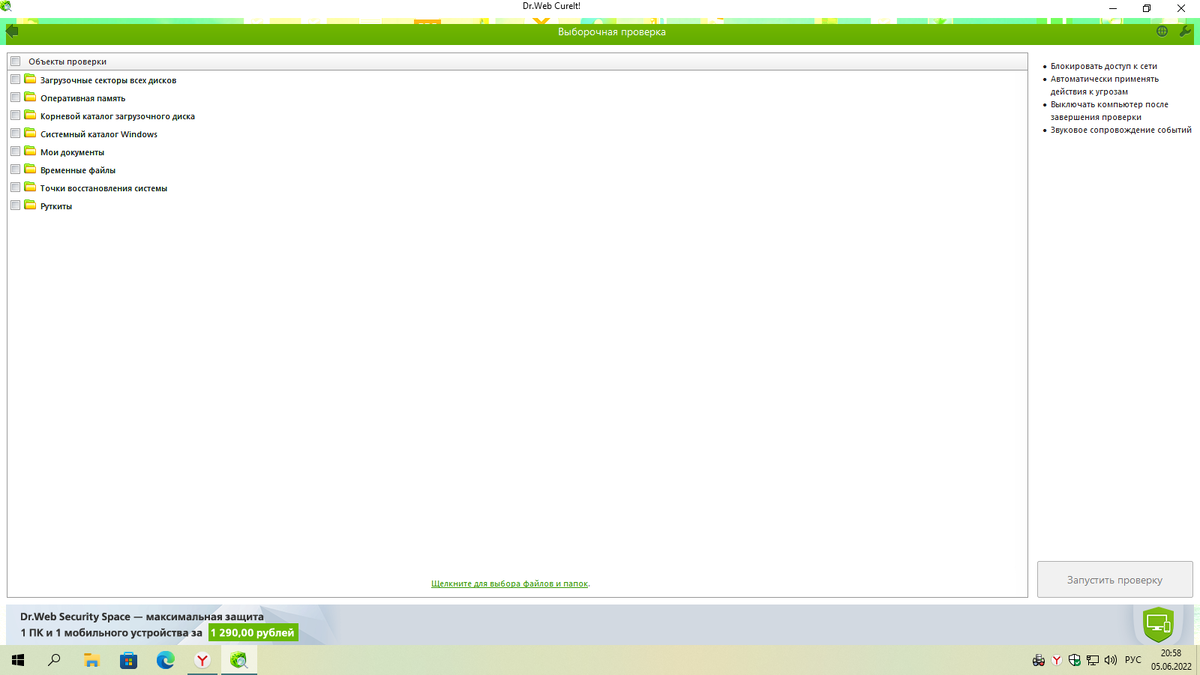
Task: Enable Системный каталог Windows checkbox
Action: (15, 134)
